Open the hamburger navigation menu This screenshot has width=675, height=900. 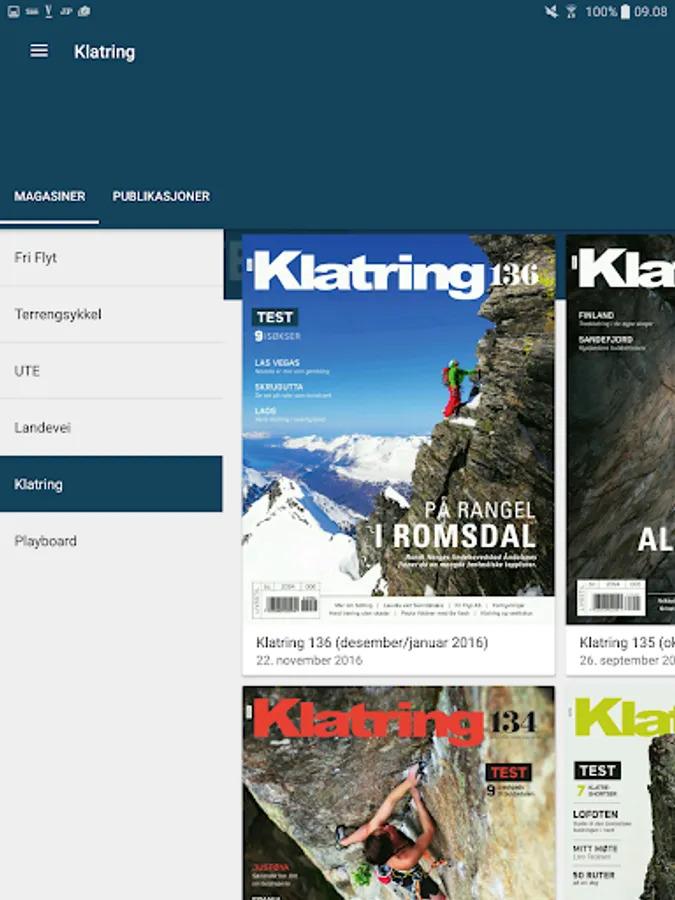tap(38, 51)
